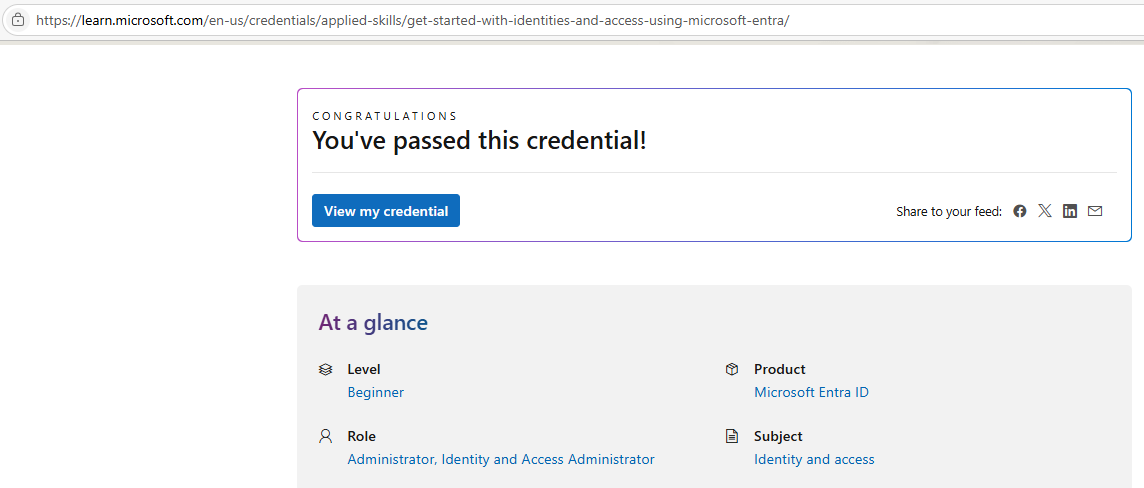
Task: Share credential to LinkedIn
Action: [1070, 211]
